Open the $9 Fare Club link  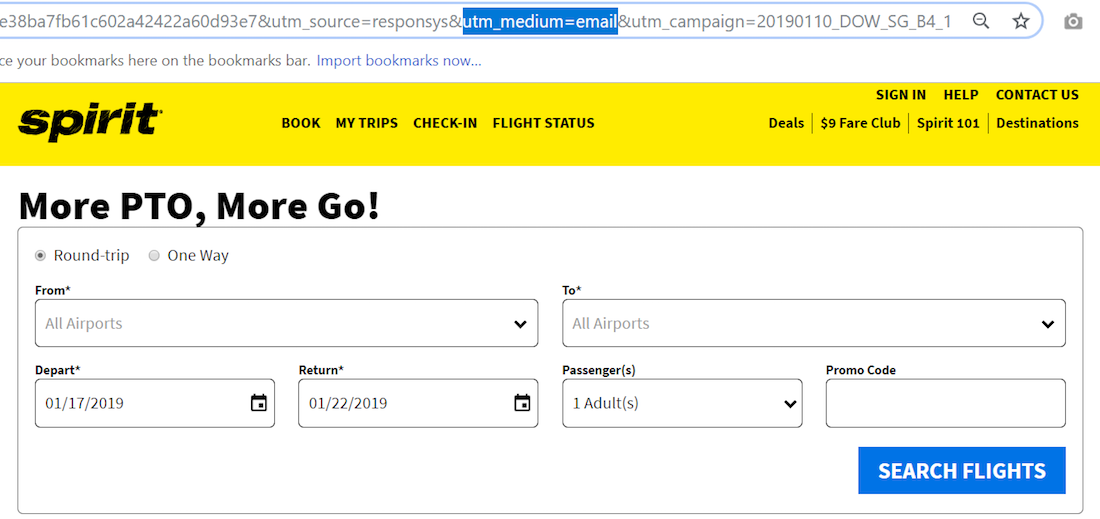(x=860, y=123)
